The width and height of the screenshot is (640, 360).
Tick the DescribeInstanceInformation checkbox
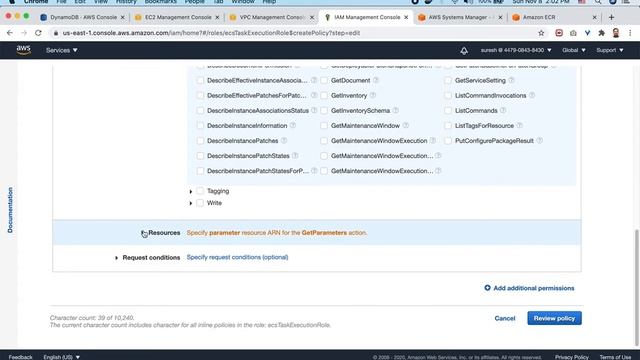tap(200, 126)
